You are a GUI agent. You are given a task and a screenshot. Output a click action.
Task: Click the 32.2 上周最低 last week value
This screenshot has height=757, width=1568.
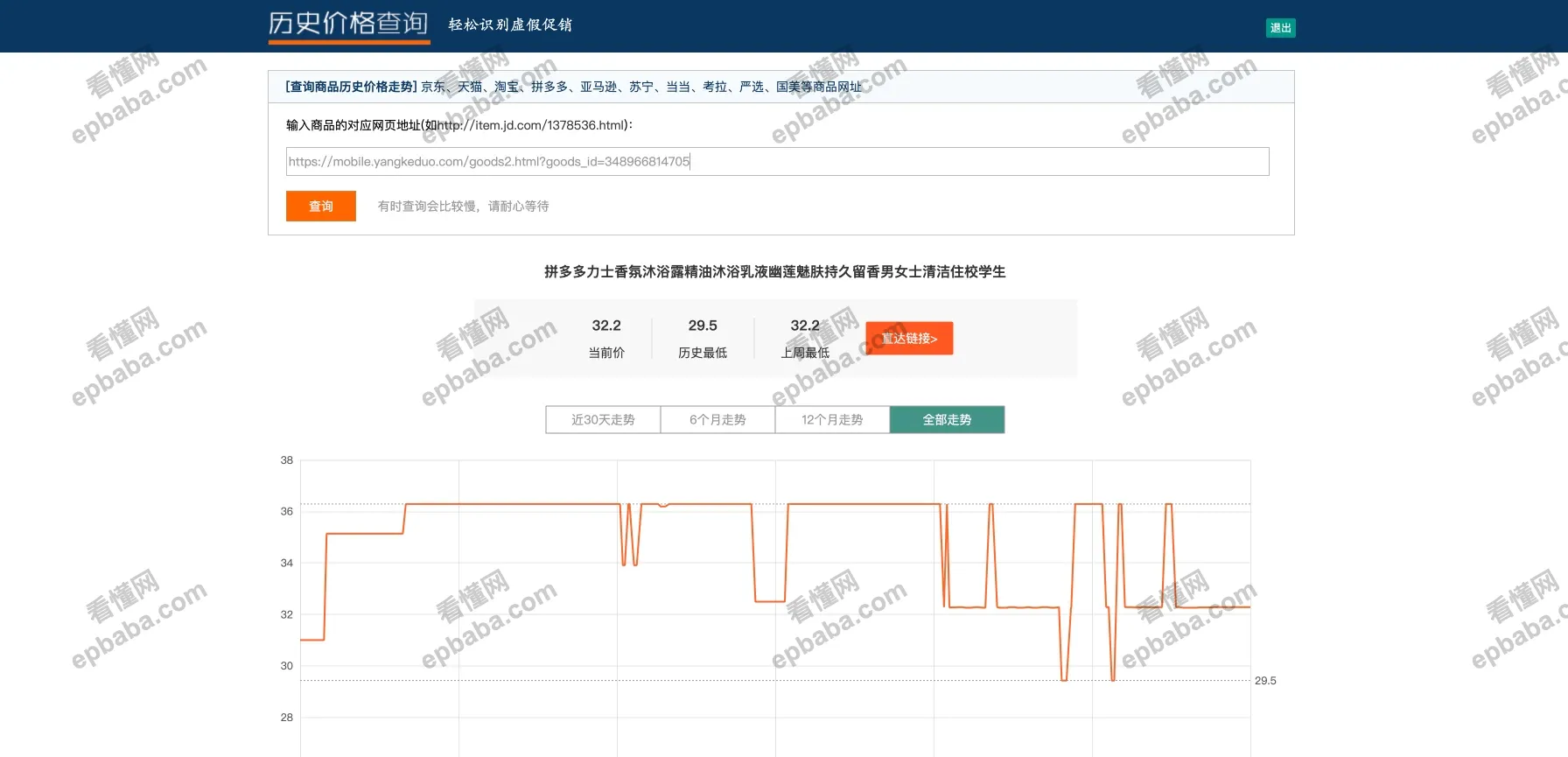point(805,326)
